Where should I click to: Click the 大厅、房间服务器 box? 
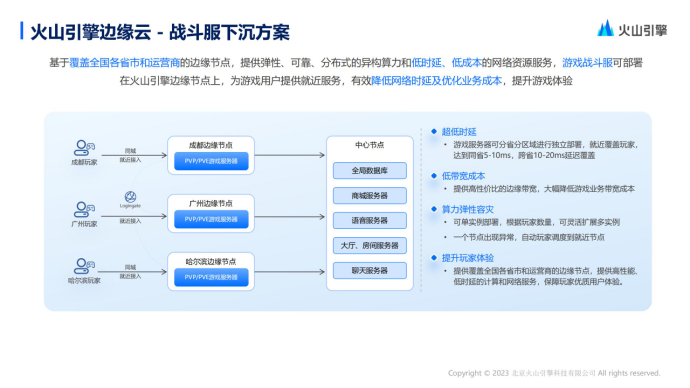(370, 245)
